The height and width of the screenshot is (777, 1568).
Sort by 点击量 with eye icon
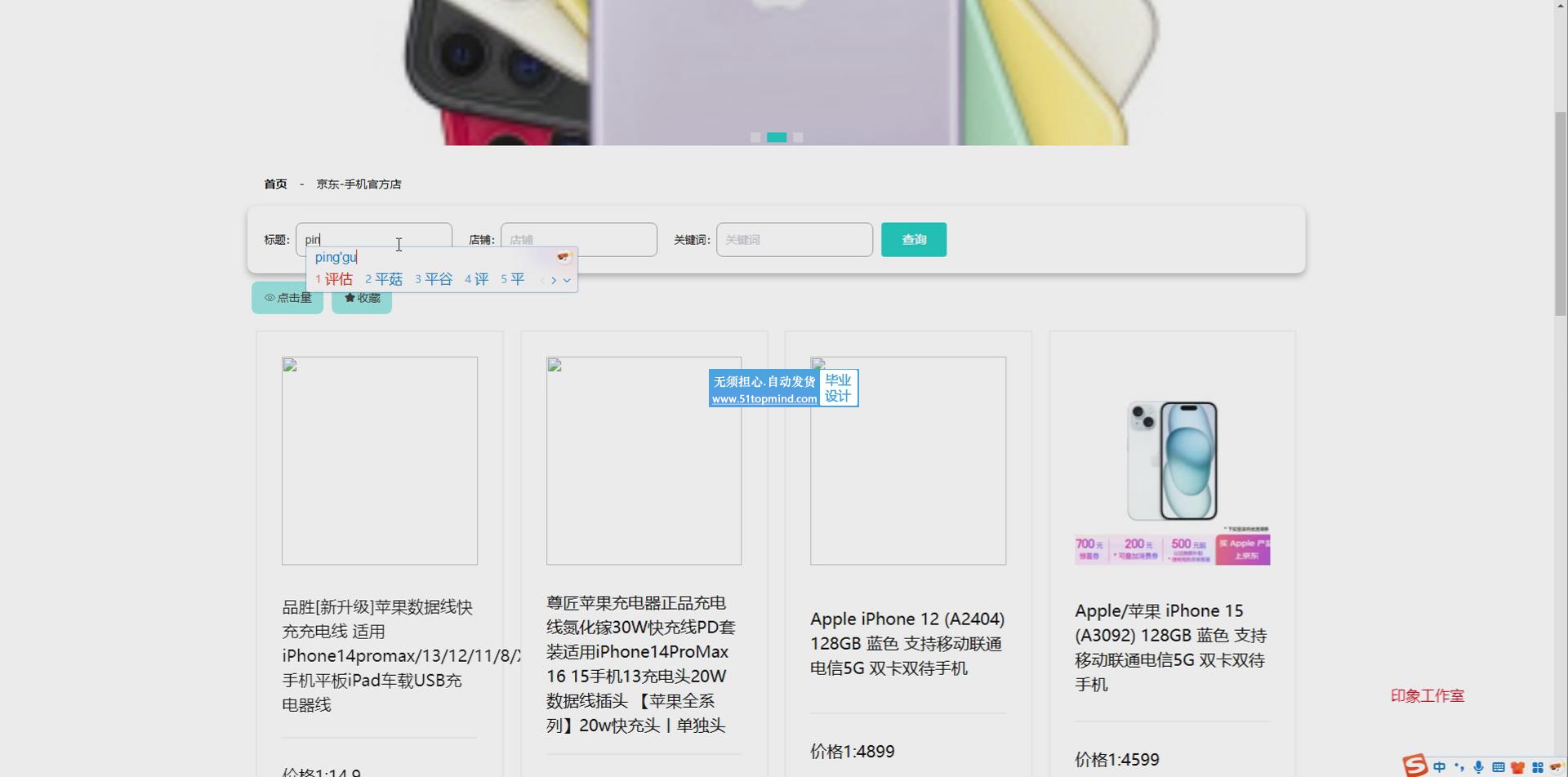(x=287, y=298)
